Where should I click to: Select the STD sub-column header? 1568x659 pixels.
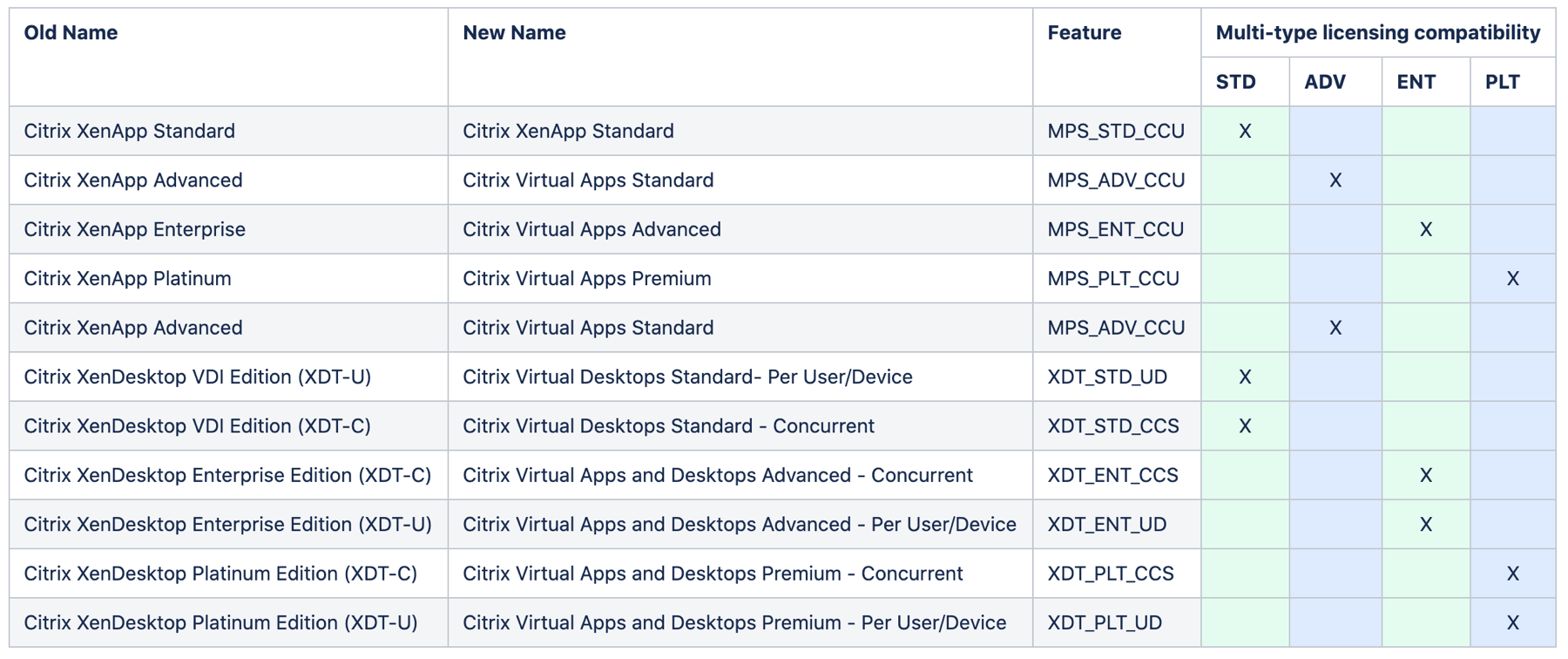click(1245, 82)
